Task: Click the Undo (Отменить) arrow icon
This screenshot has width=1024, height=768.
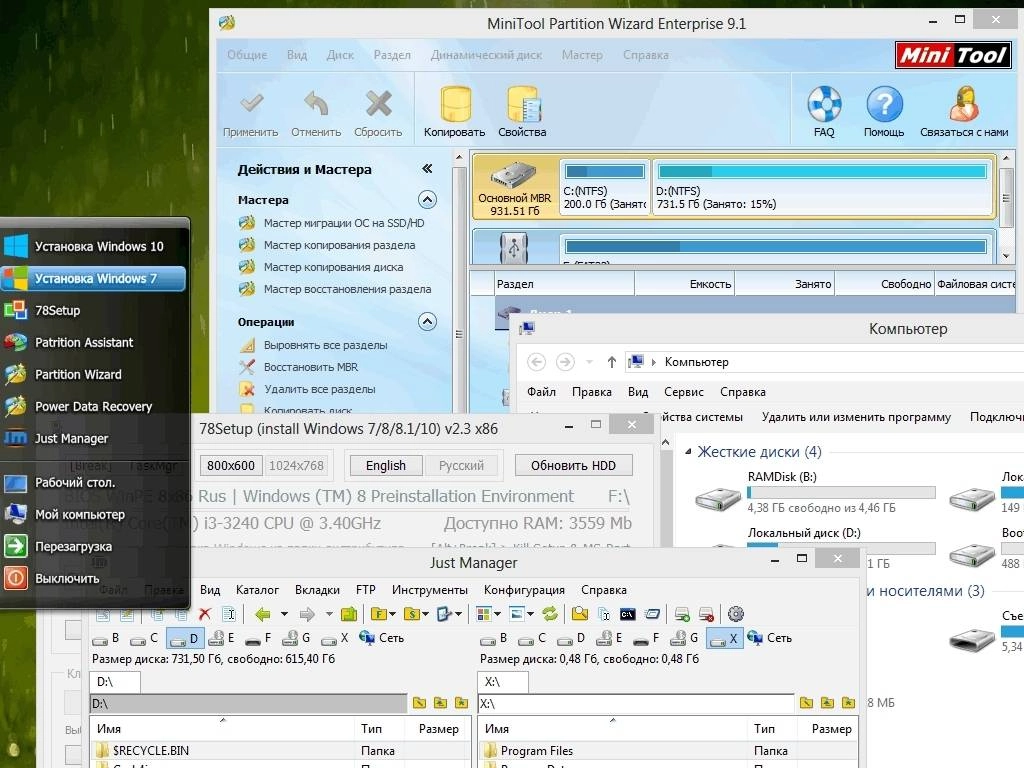Action: tap(316, 103)
